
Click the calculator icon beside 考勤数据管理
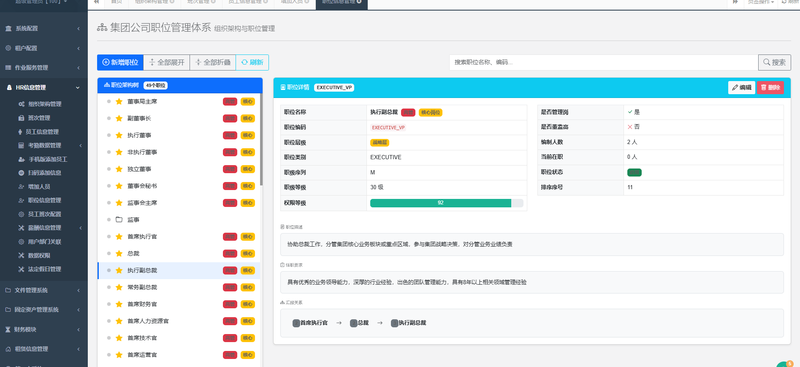pyautogui.click(x=21, y=145)
